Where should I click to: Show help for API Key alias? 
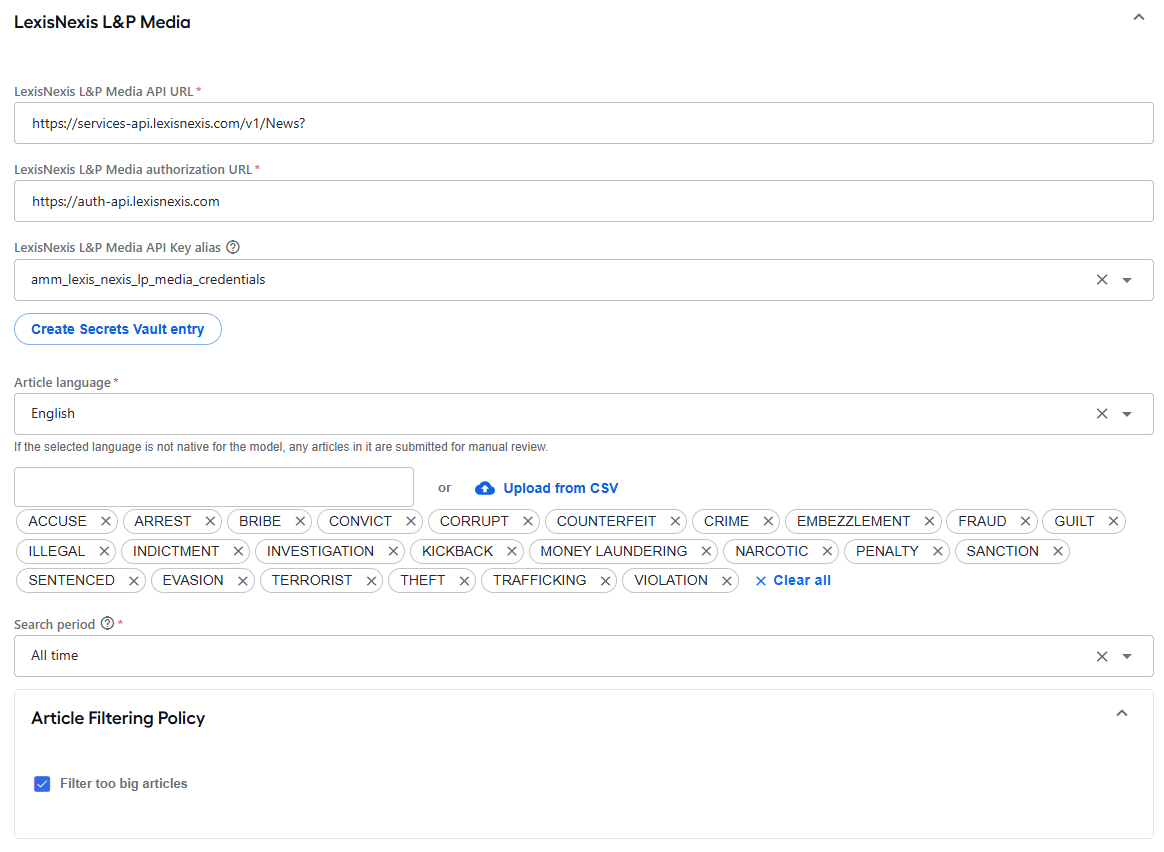click(x=233, y=247)
